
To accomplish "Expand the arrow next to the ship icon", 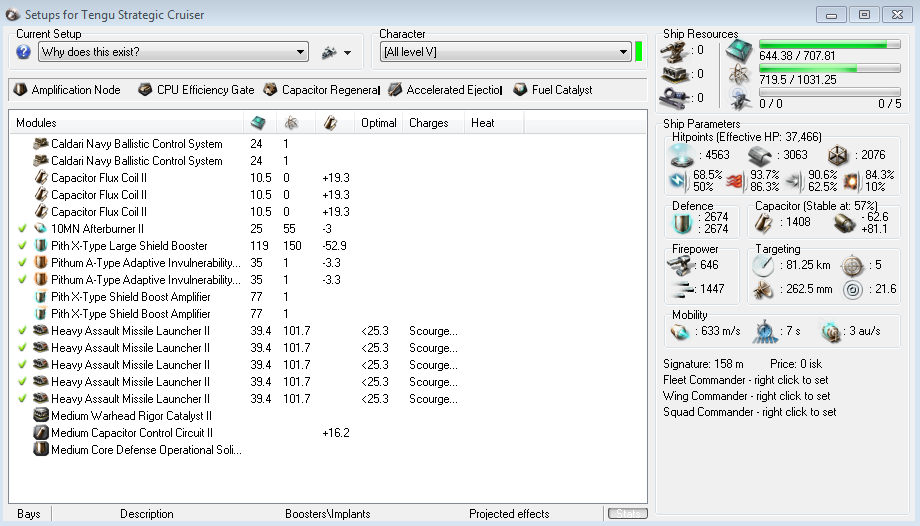I will click(x=347, y=53).
